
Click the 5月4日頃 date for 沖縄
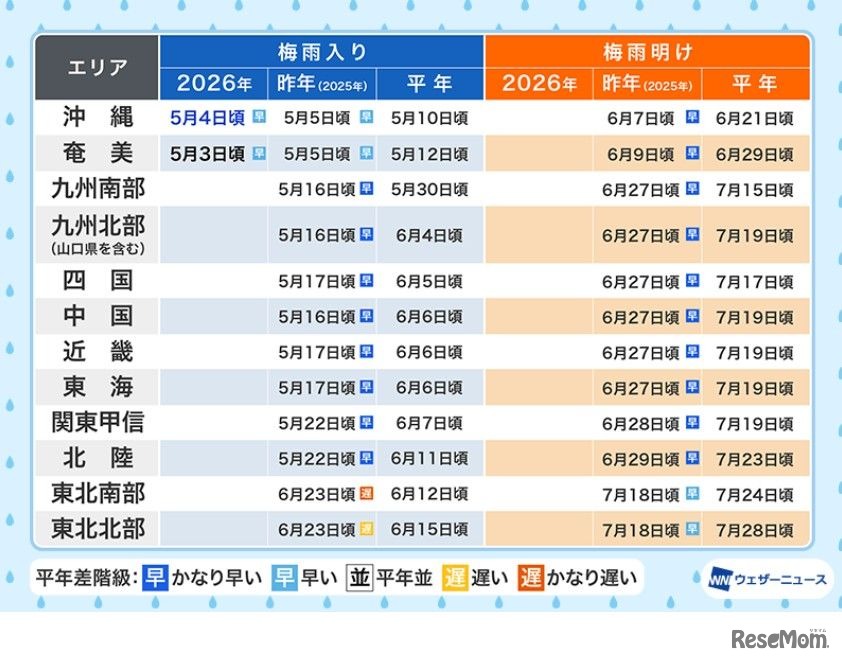coord(207,118)
